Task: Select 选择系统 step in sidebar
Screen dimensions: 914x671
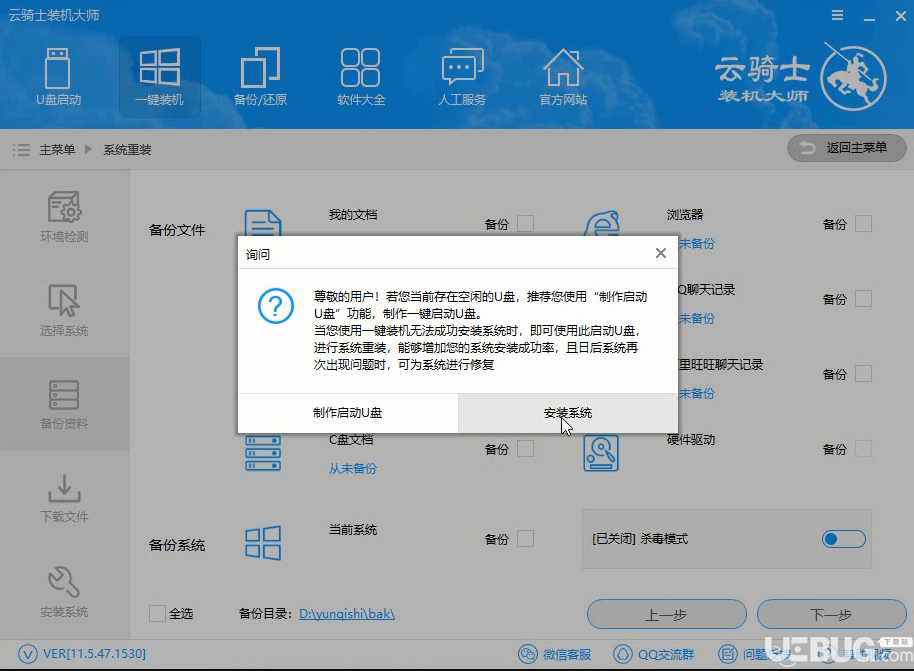Action: click(x=64, y=310)
